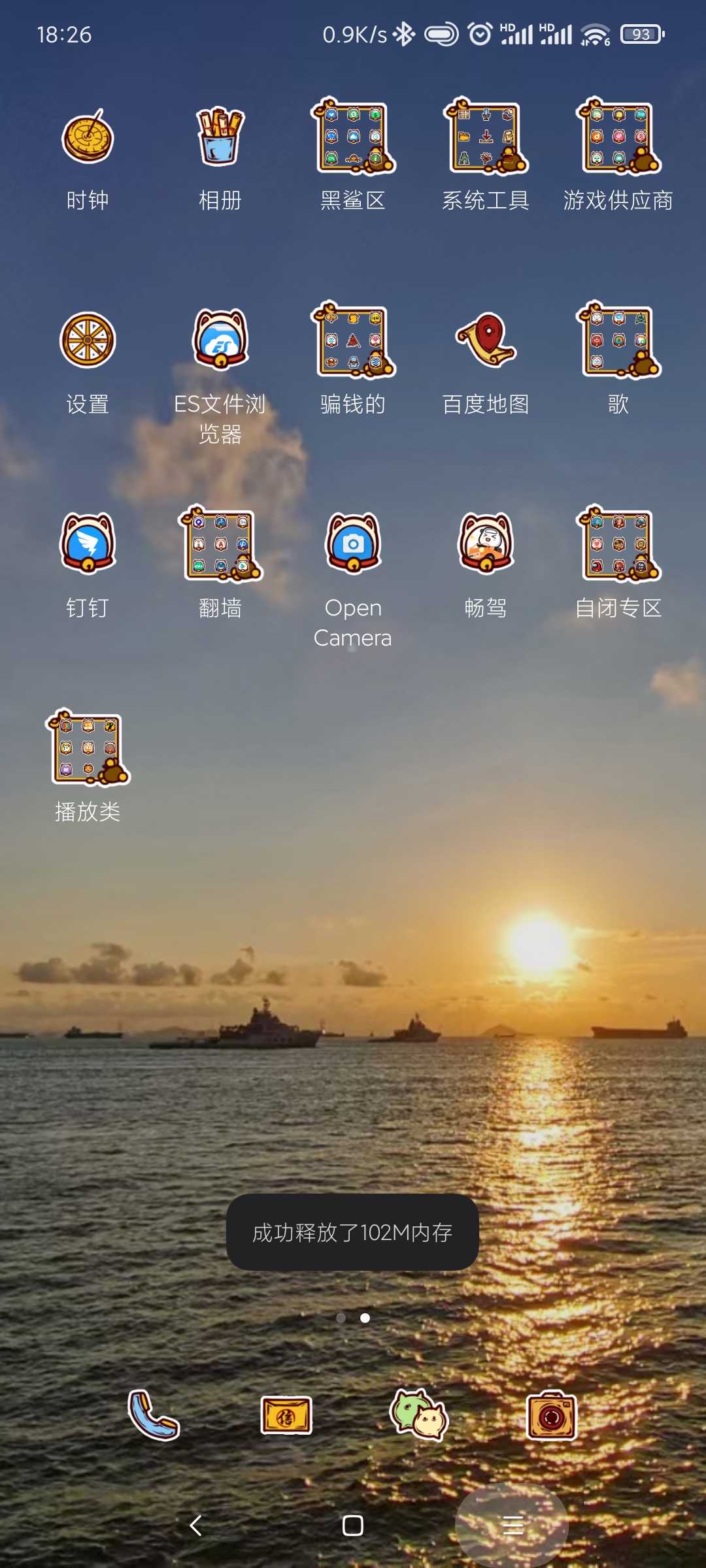Open the 钉钉 DingTalk app
This screenshot has width=706, height=1568.
pos(88,544)
